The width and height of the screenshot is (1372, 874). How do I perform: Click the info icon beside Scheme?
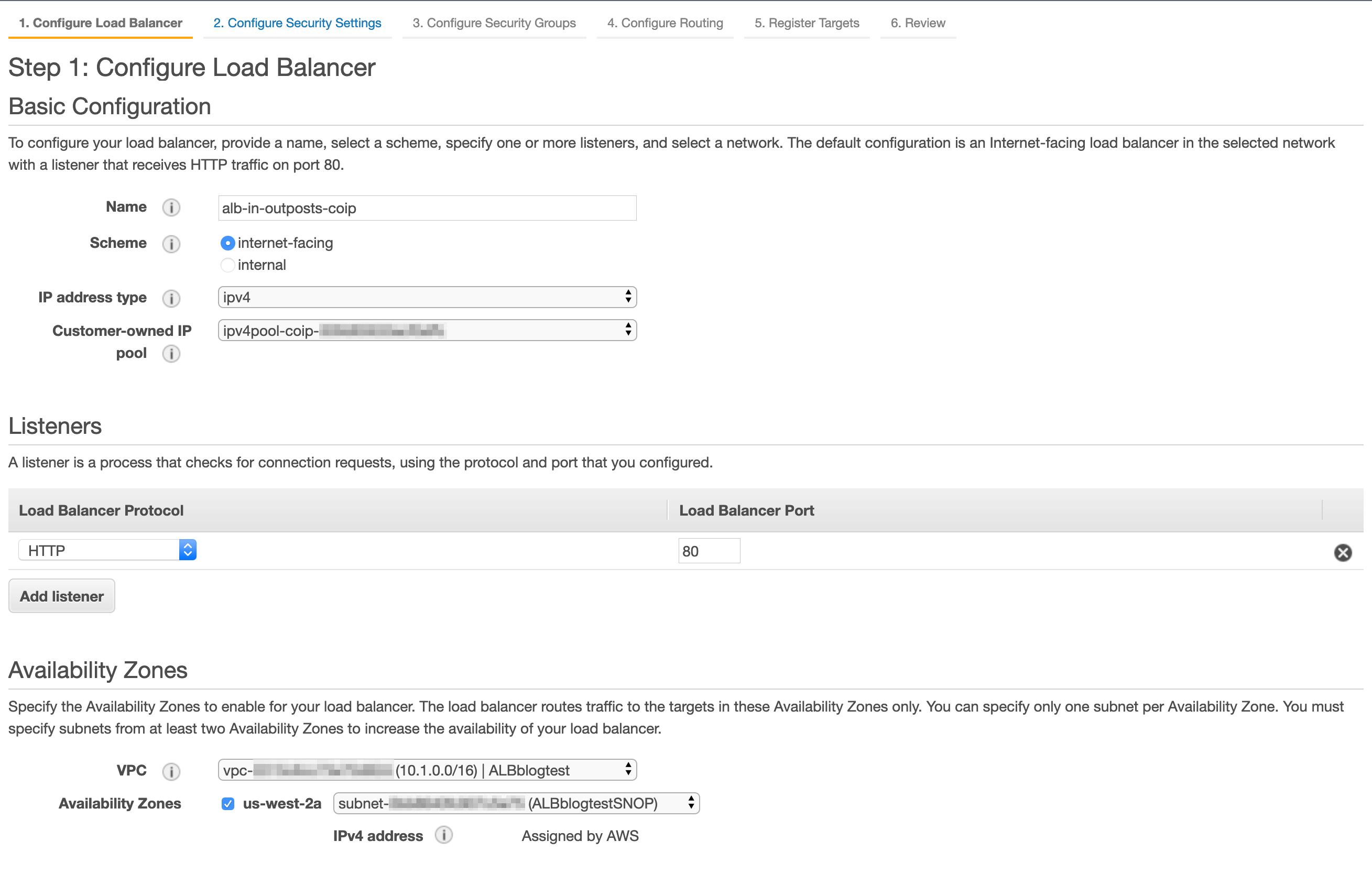click(x=171, y=244)
